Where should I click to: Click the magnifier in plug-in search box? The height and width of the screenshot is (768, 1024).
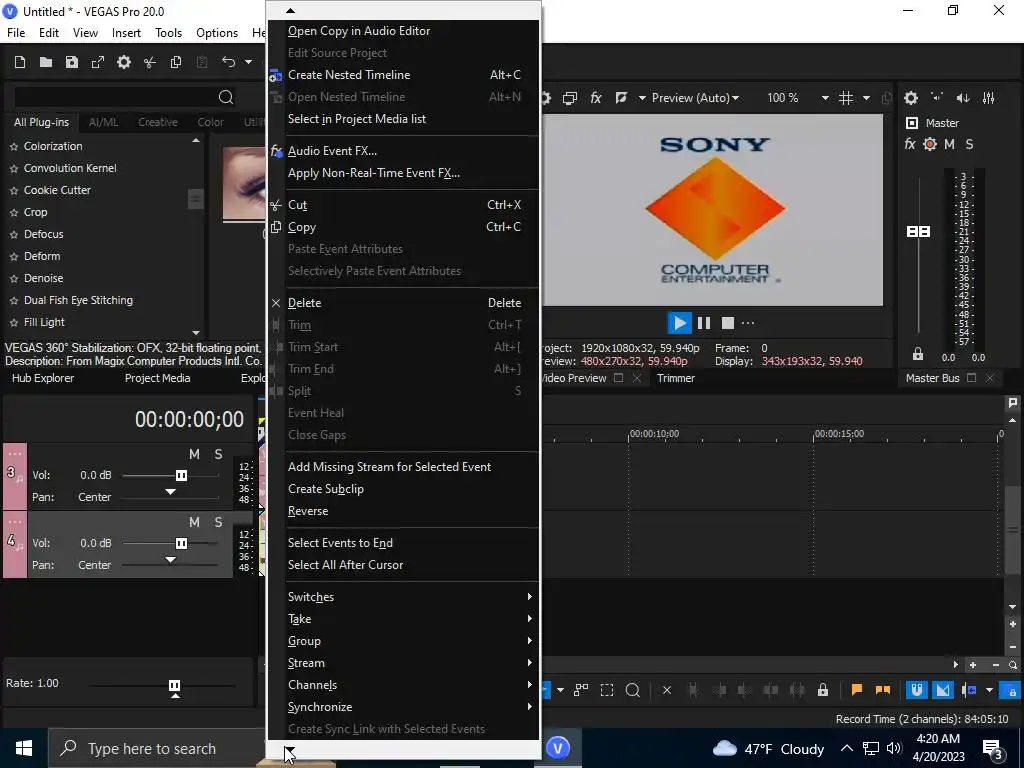pos(226,97)
